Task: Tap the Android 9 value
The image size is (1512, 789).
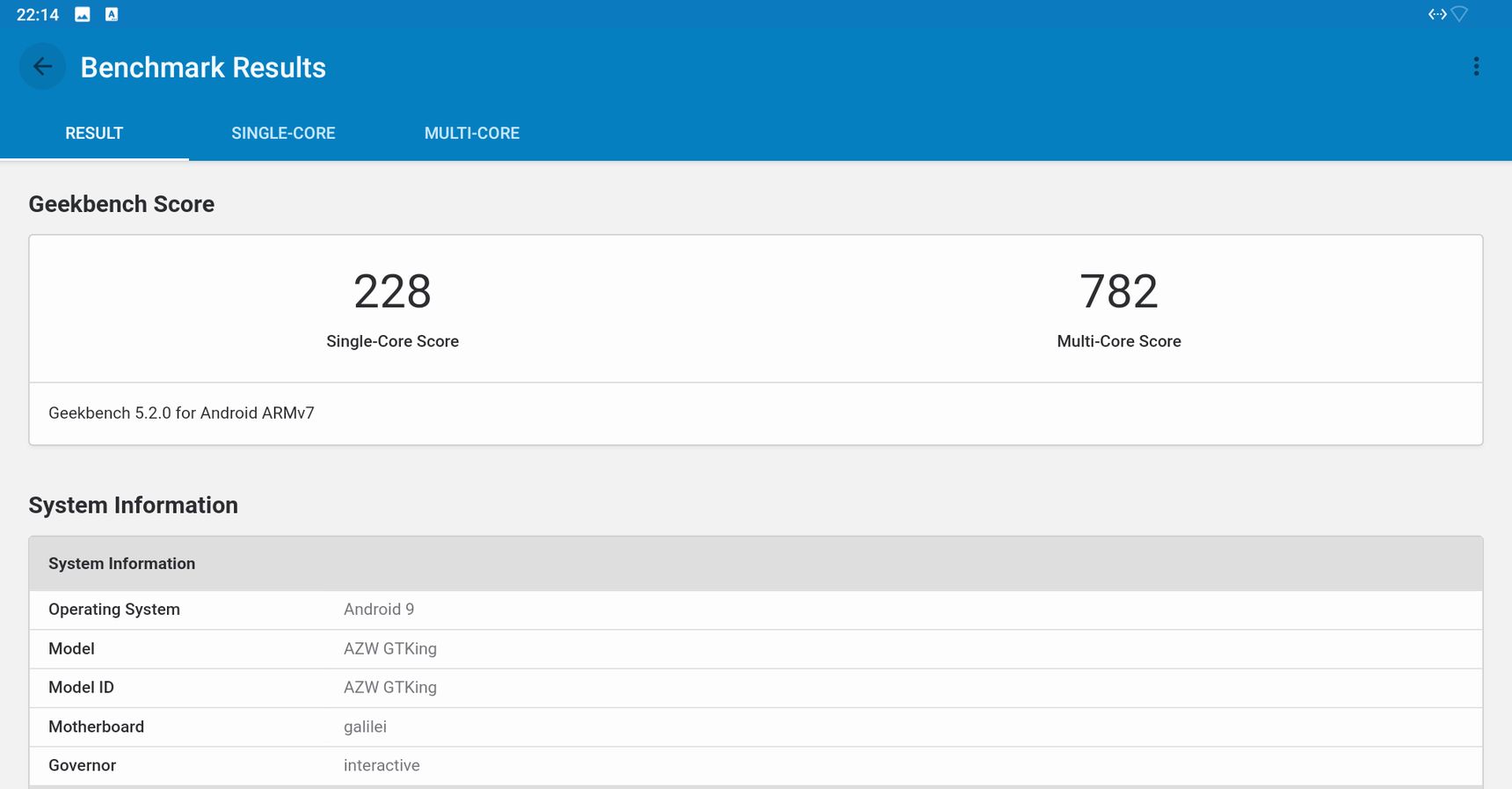Action: (x=379, y=610)
